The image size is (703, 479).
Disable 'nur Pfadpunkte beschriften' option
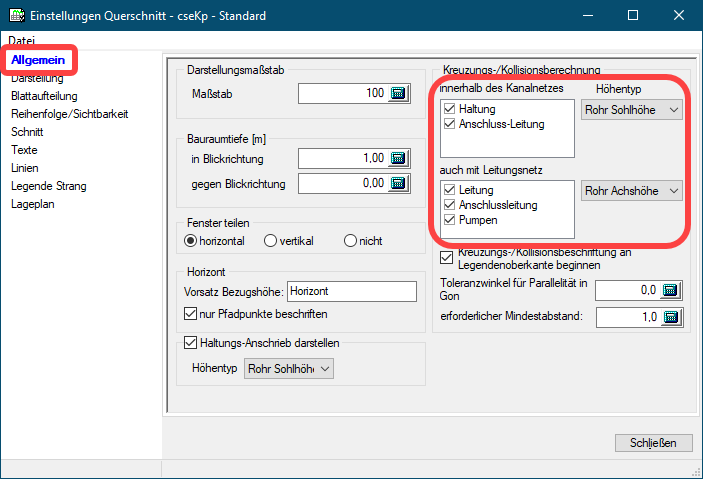[192, 314]
